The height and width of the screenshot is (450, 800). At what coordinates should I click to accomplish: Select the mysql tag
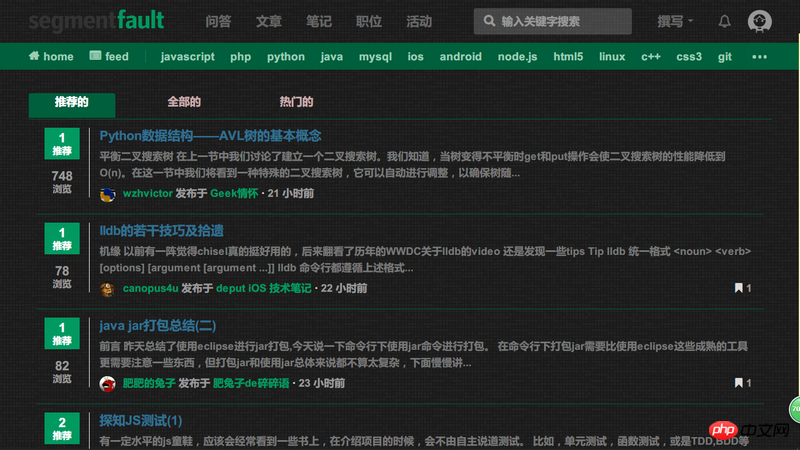pos(376,57)
